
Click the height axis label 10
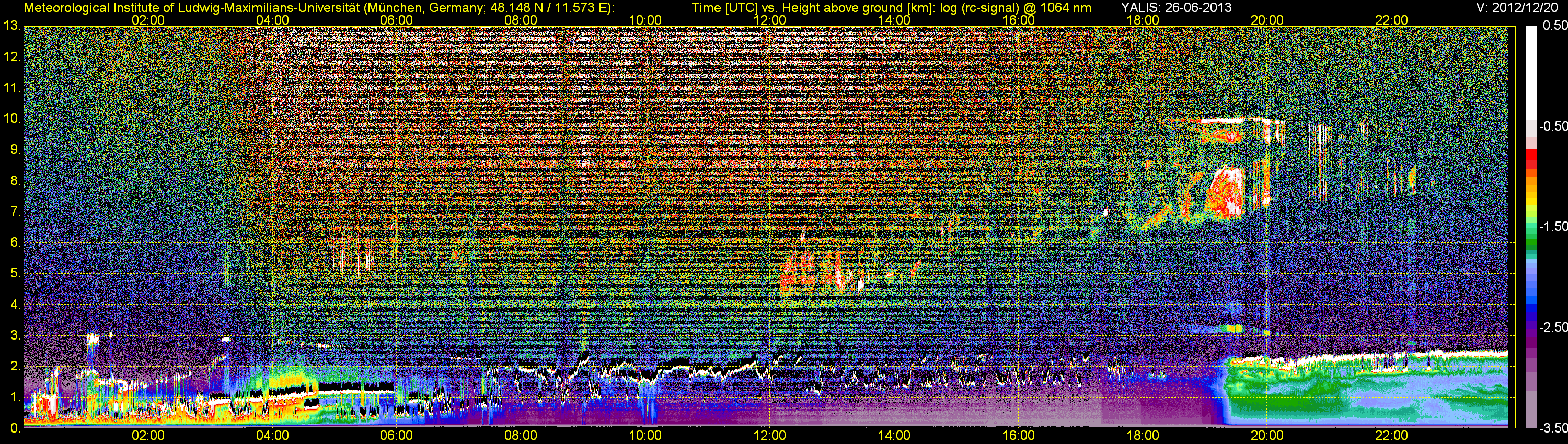coord(11,119)
